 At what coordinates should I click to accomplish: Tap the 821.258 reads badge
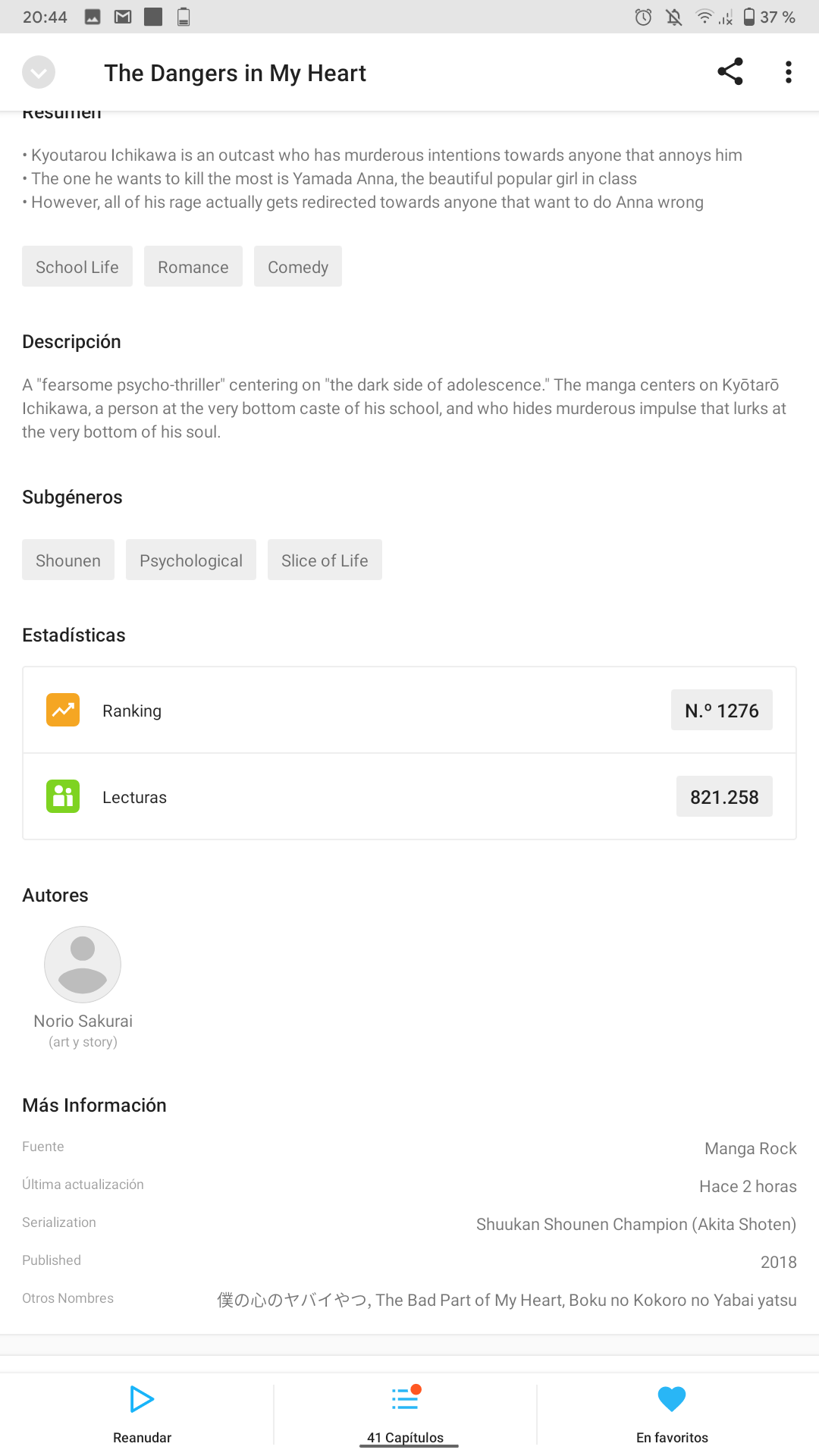pyautogui.click(x=724, y=796)
